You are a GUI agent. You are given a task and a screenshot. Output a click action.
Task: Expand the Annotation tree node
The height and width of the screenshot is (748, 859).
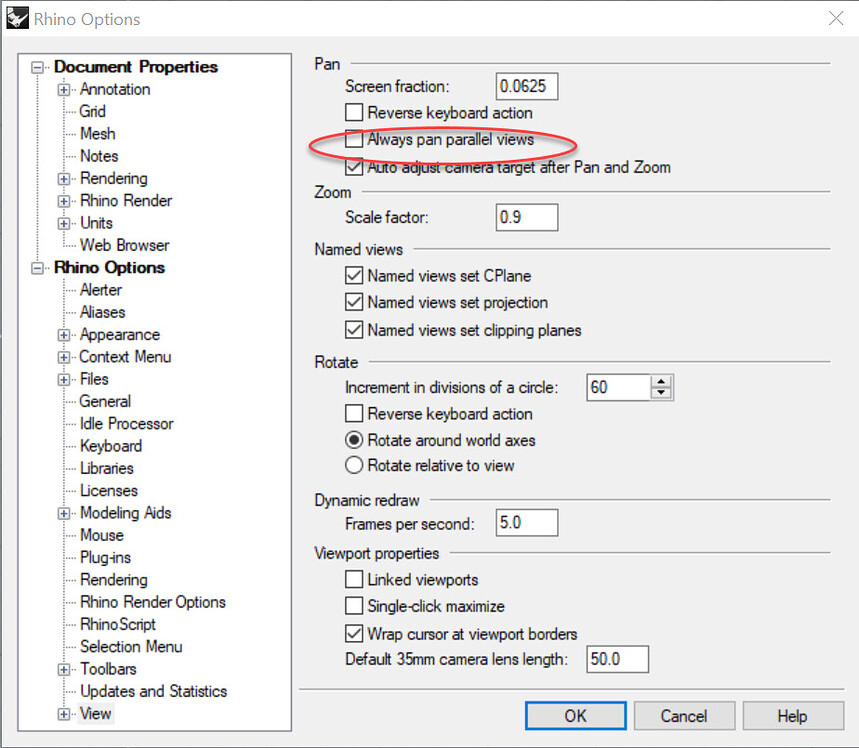pyautogui.click(x=62, y=89)
